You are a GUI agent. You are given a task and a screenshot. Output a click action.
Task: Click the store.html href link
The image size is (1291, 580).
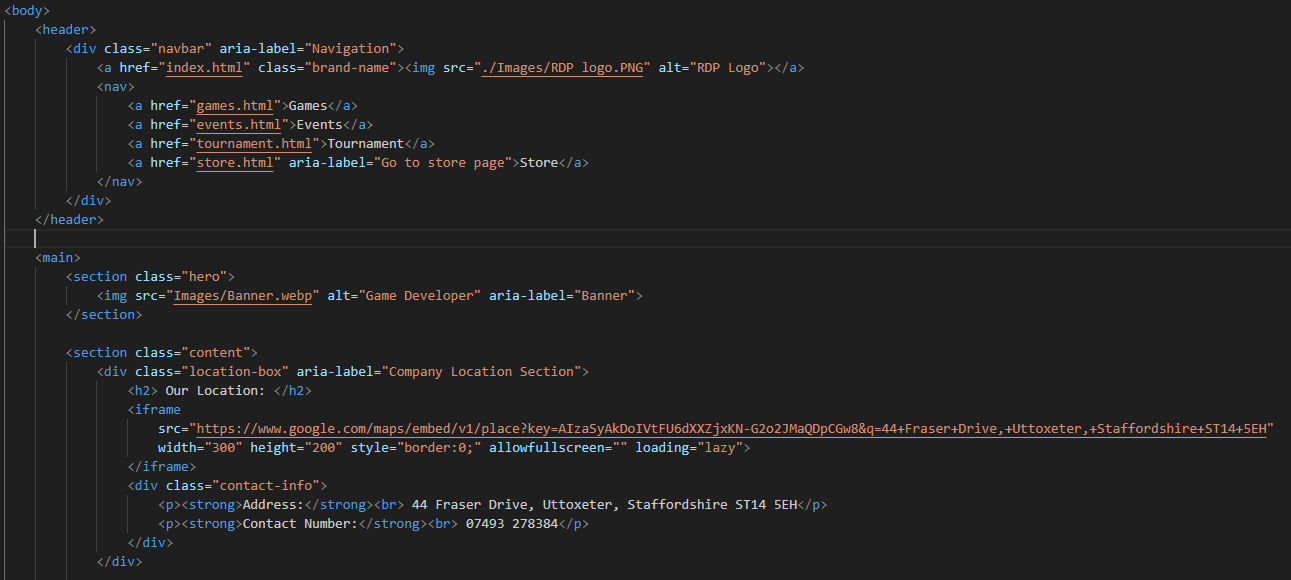(234, 163)
